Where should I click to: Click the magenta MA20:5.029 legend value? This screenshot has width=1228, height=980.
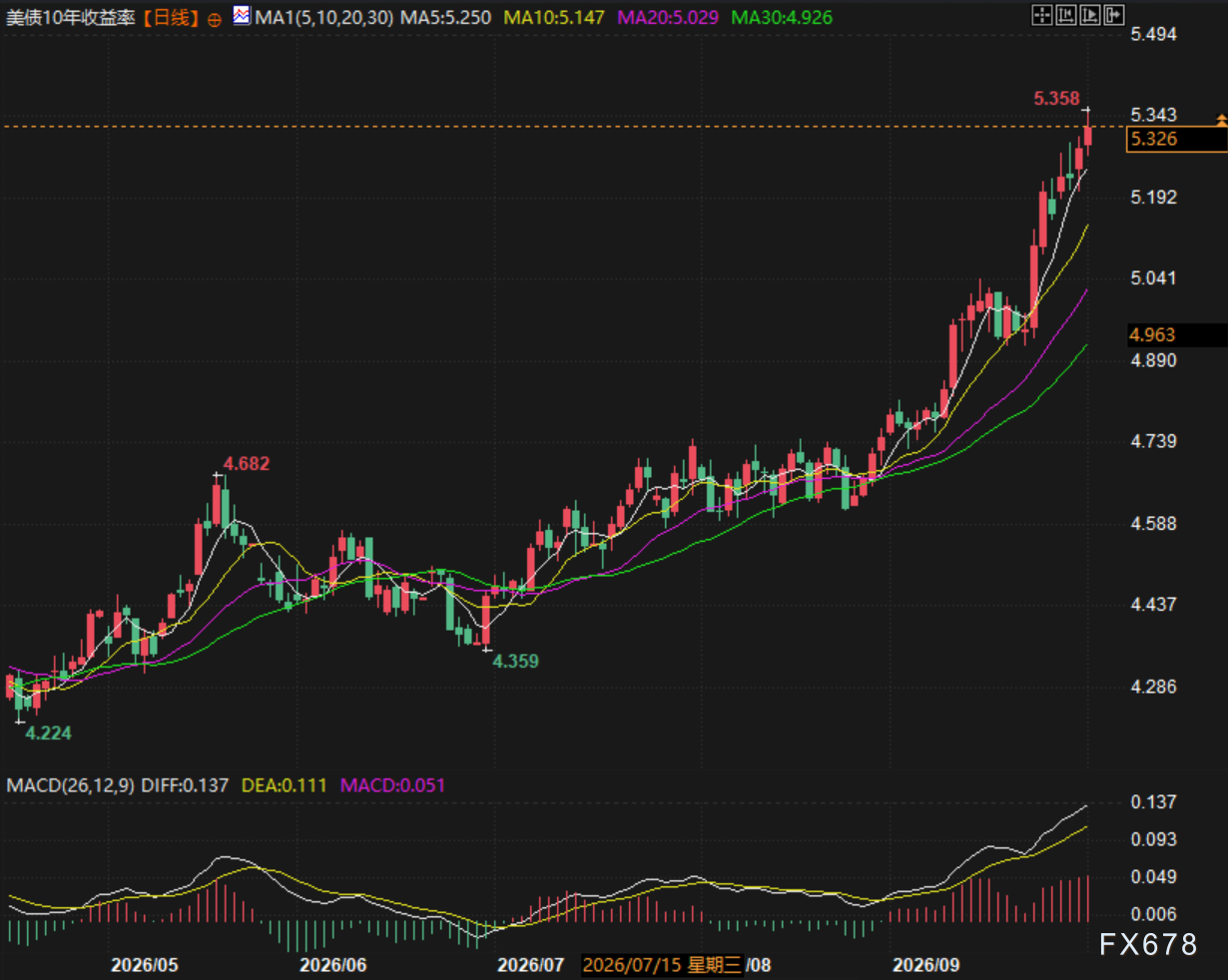pyautogui.click(x=669, y=18)
